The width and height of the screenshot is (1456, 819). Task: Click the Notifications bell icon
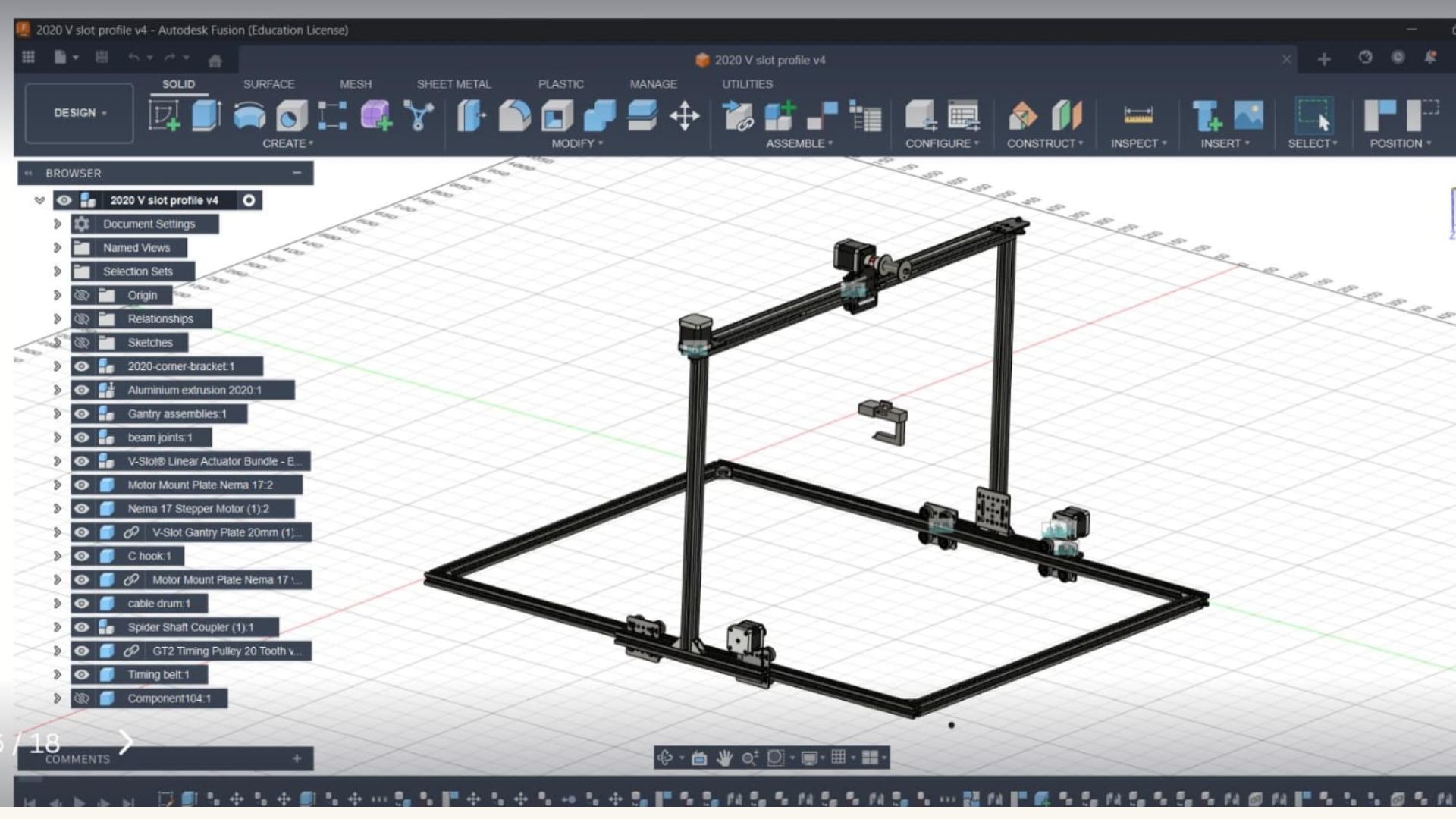[1430, 58]
